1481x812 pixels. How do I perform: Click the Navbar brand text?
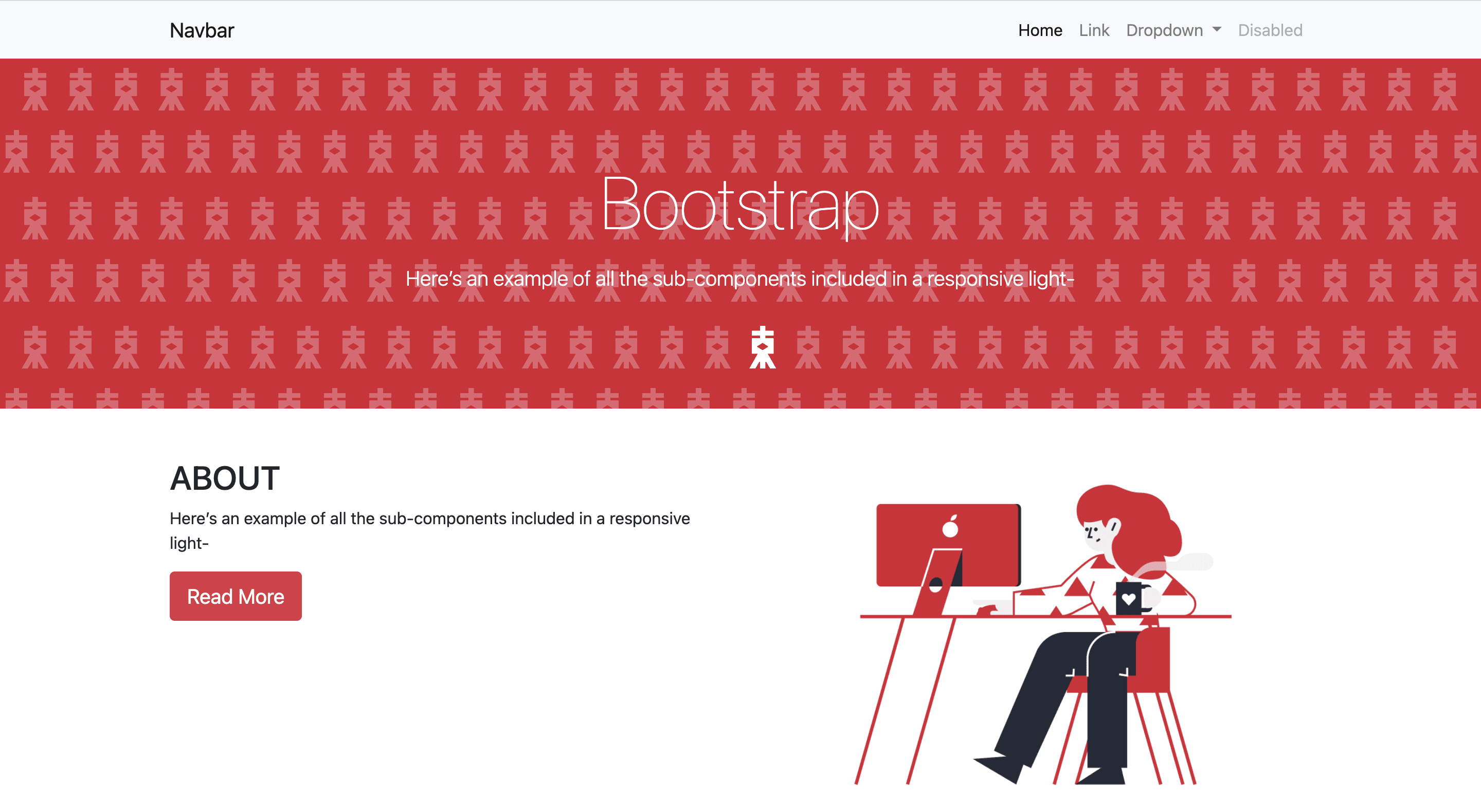pyautogui.click(x=202, y=30)
